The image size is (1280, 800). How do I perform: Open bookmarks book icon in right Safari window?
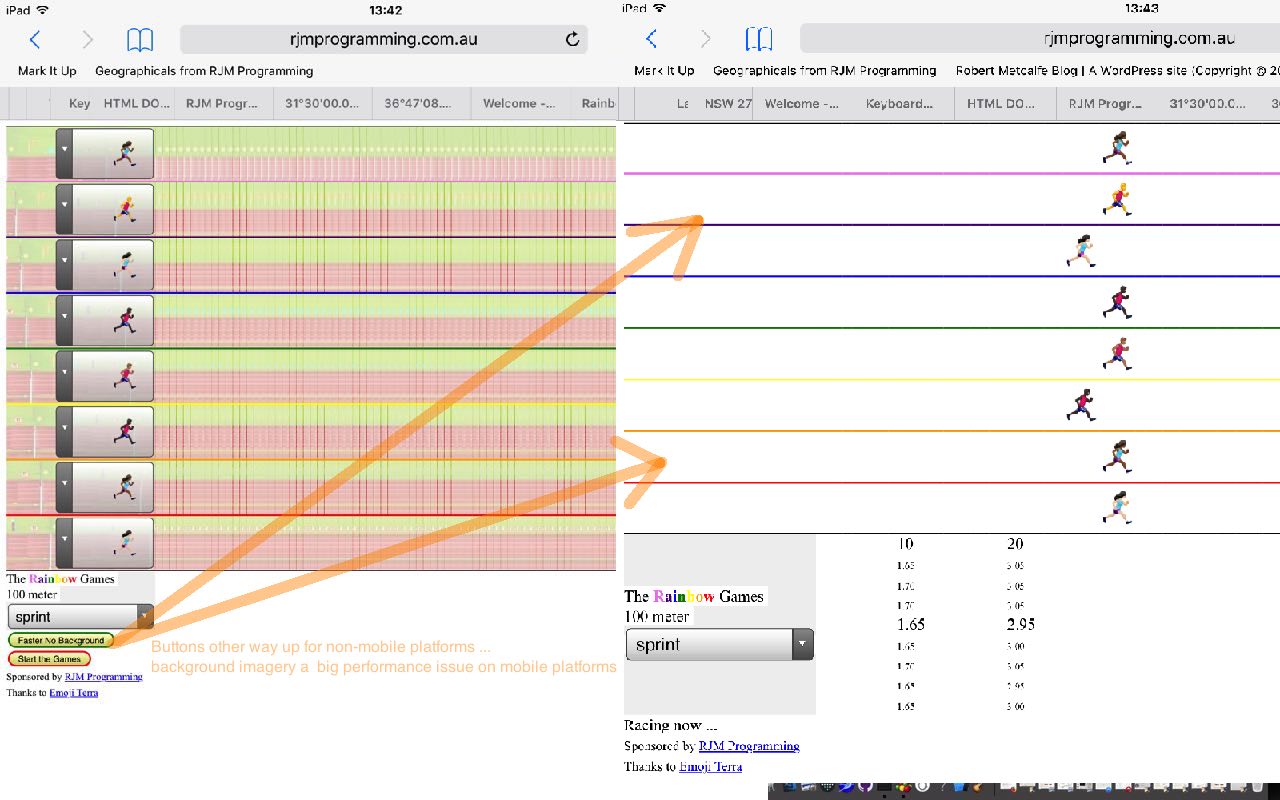click(759, 39)
